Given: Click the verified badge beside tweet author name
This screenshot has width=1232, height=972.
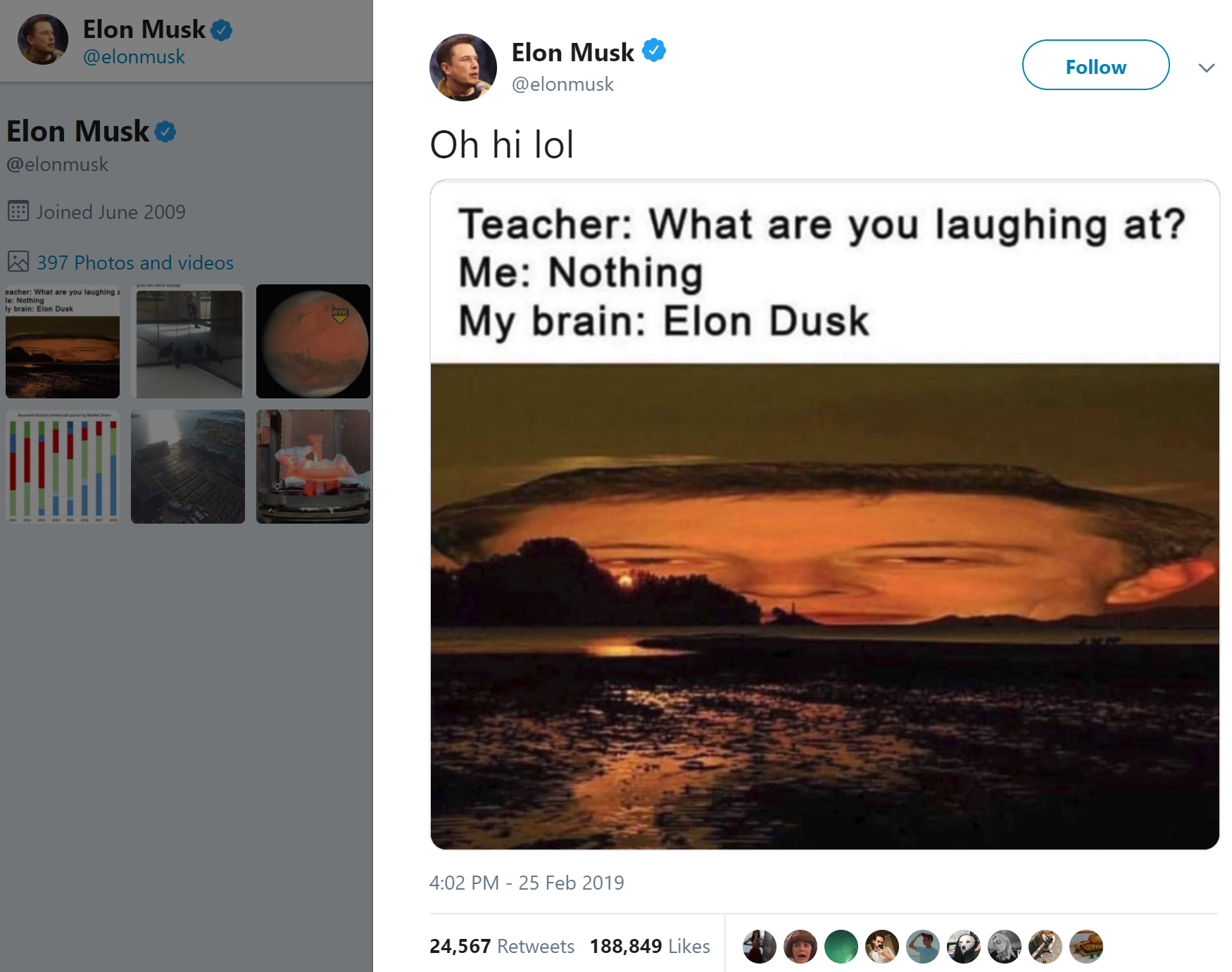Looking at the screenshot, I should tap(654, 51).
